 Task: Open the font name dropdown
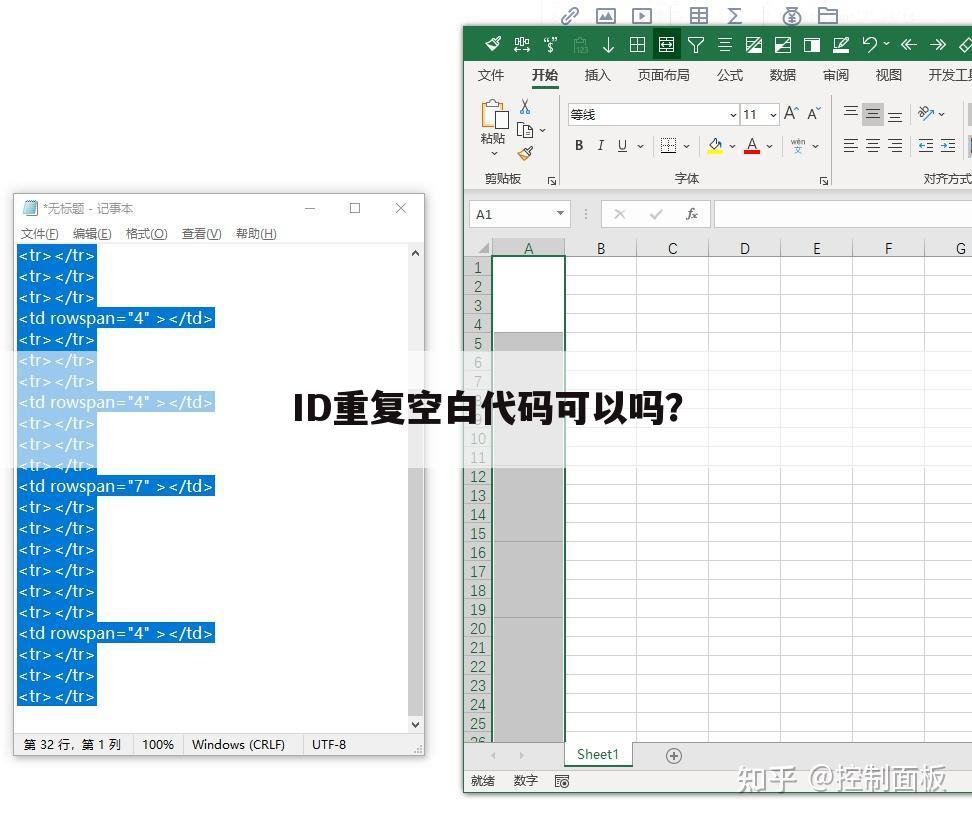click(x=733, y=115)
